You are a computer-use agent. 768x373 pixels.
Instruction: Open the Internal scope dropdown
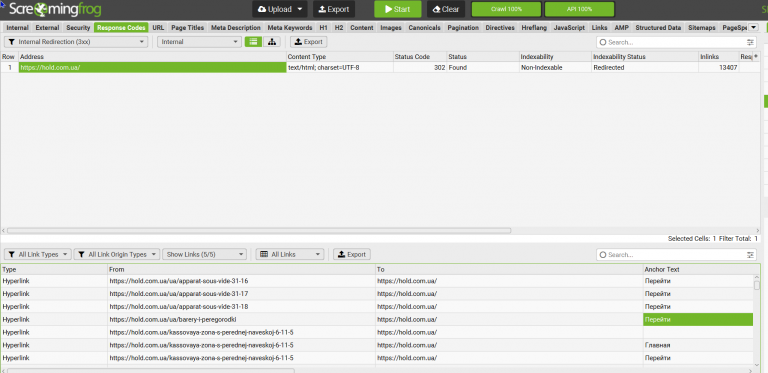point(199,42)
